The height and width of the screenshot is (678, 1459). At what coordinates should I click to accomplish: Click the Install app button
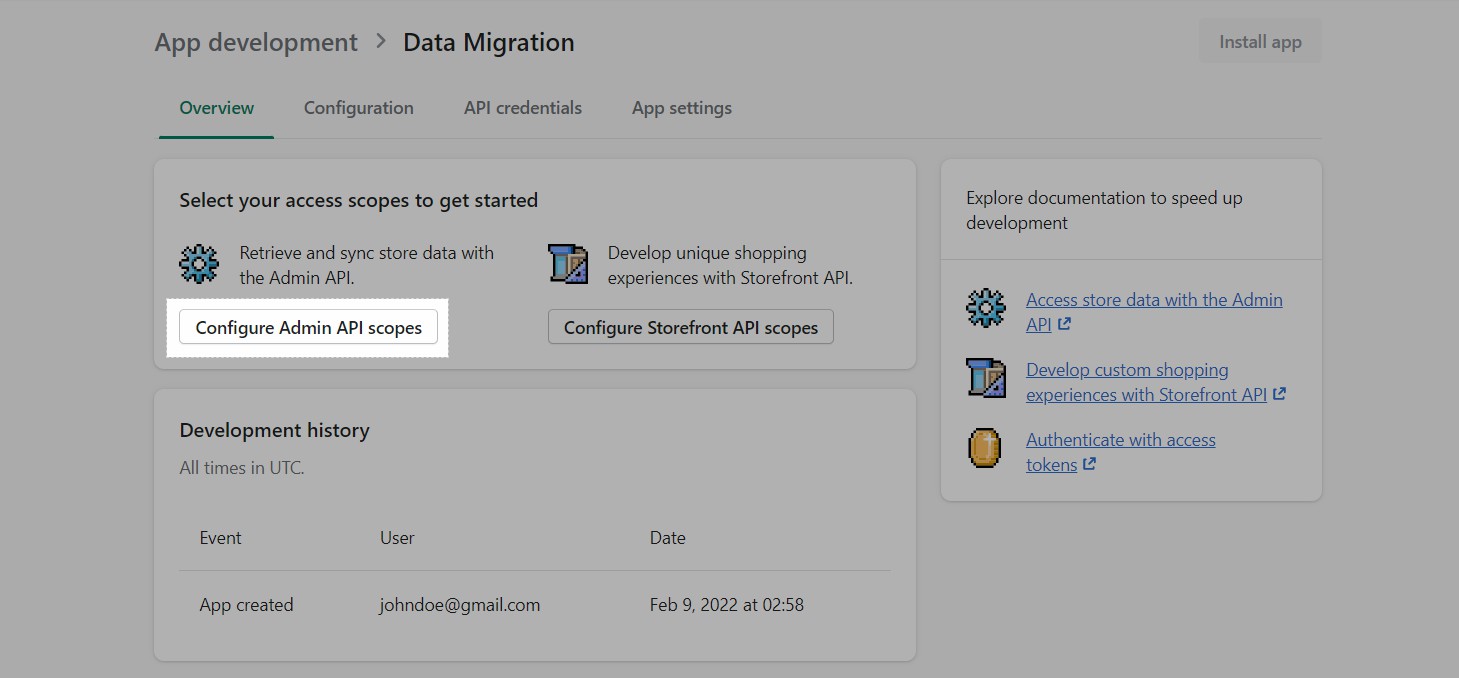click(1259, 41)
